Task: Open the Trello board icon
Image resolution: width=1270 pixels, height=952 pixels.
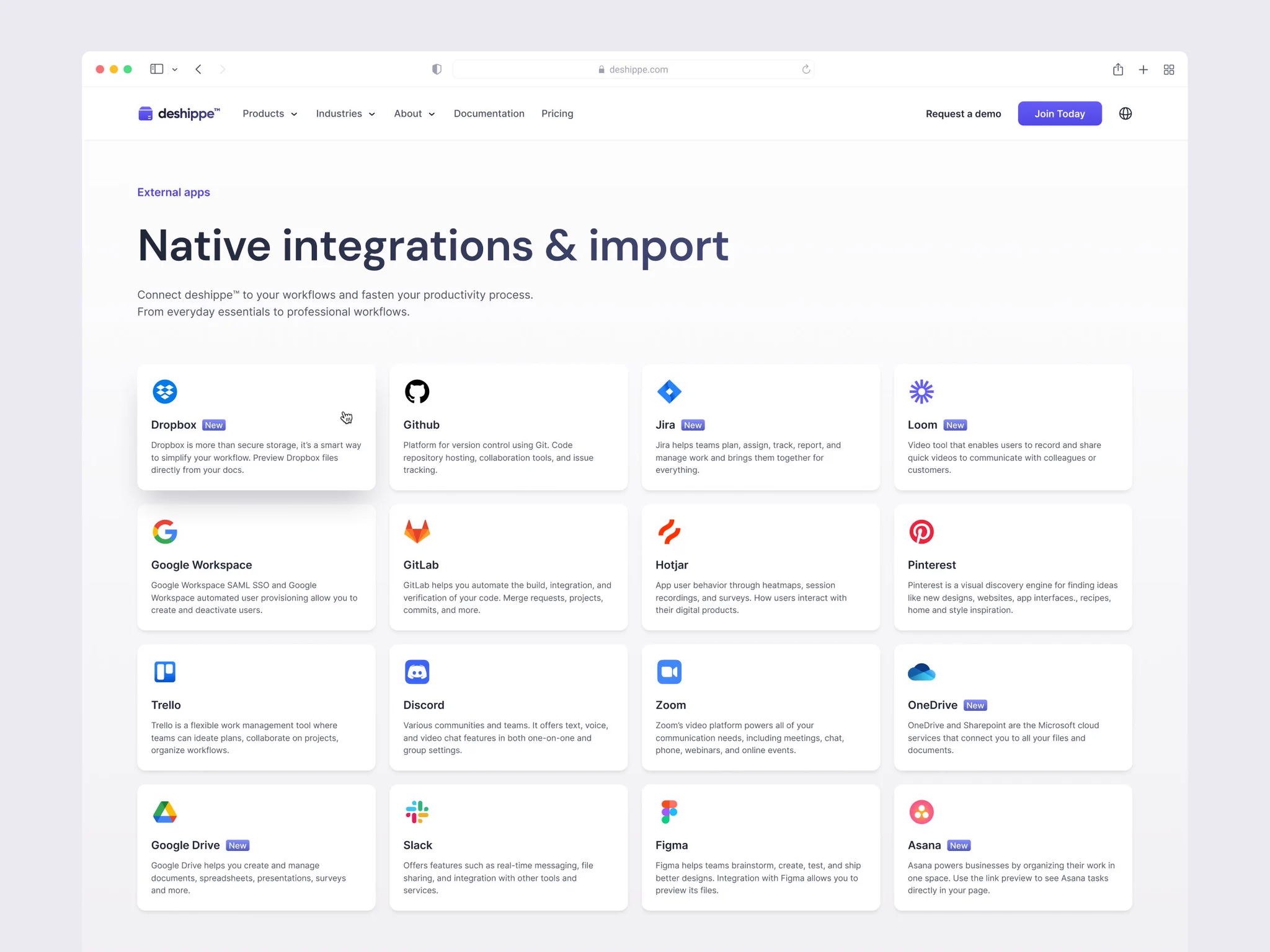Action: point(165,672)
